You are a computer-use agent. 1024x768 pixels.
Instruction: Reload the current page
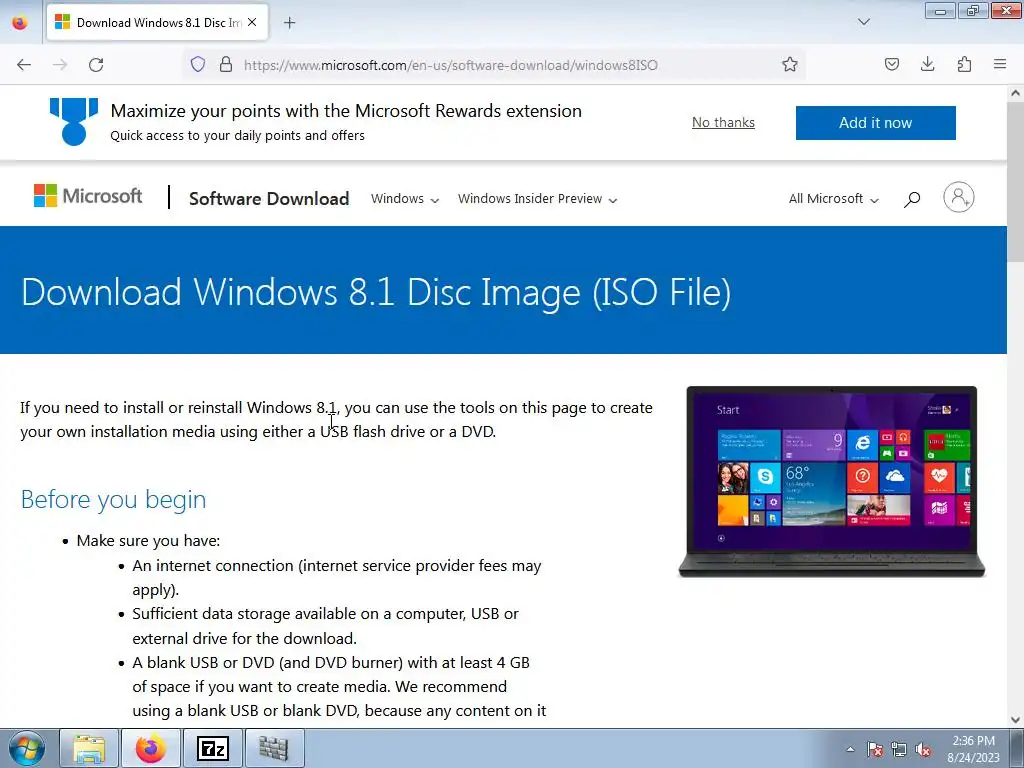(x=96, y=65)
